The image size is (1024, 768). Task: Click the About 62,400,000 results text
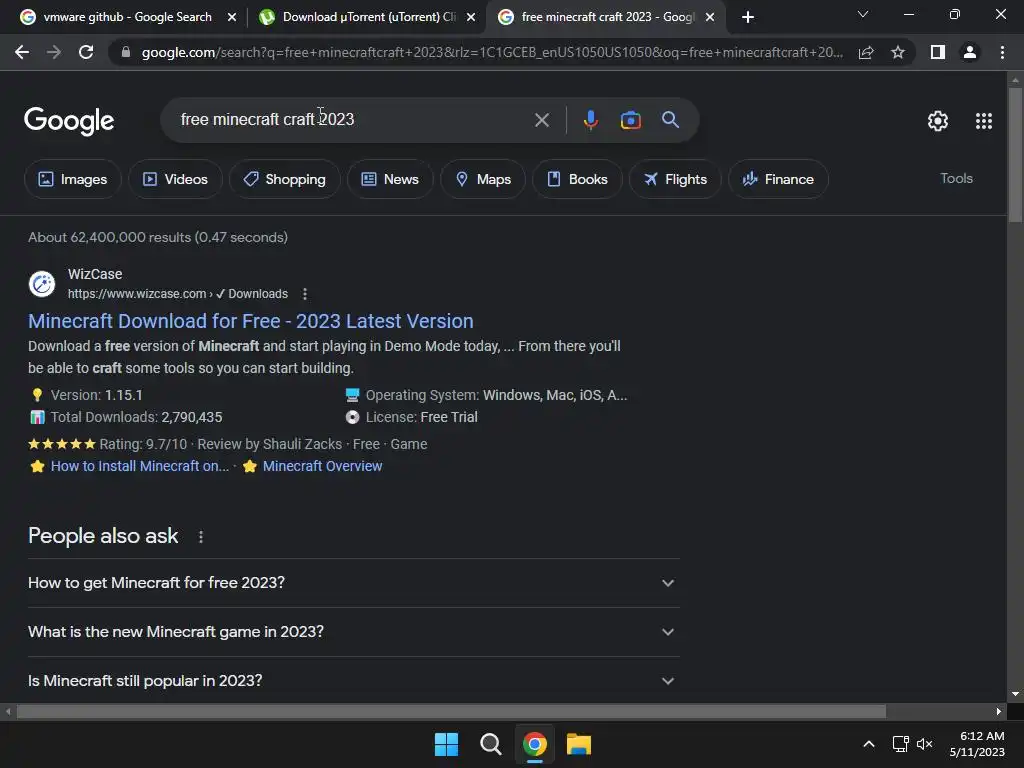(158, 237)
